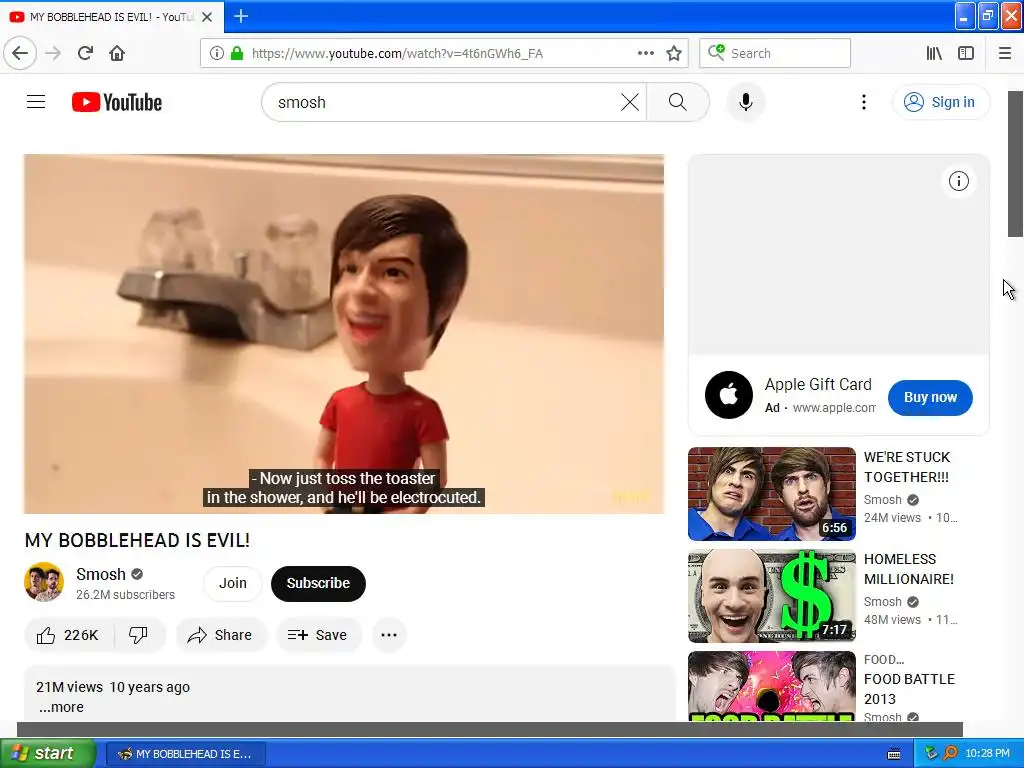Click the page vertical scrollbar thumb
1024x768 pixels.
(1015, 163)
